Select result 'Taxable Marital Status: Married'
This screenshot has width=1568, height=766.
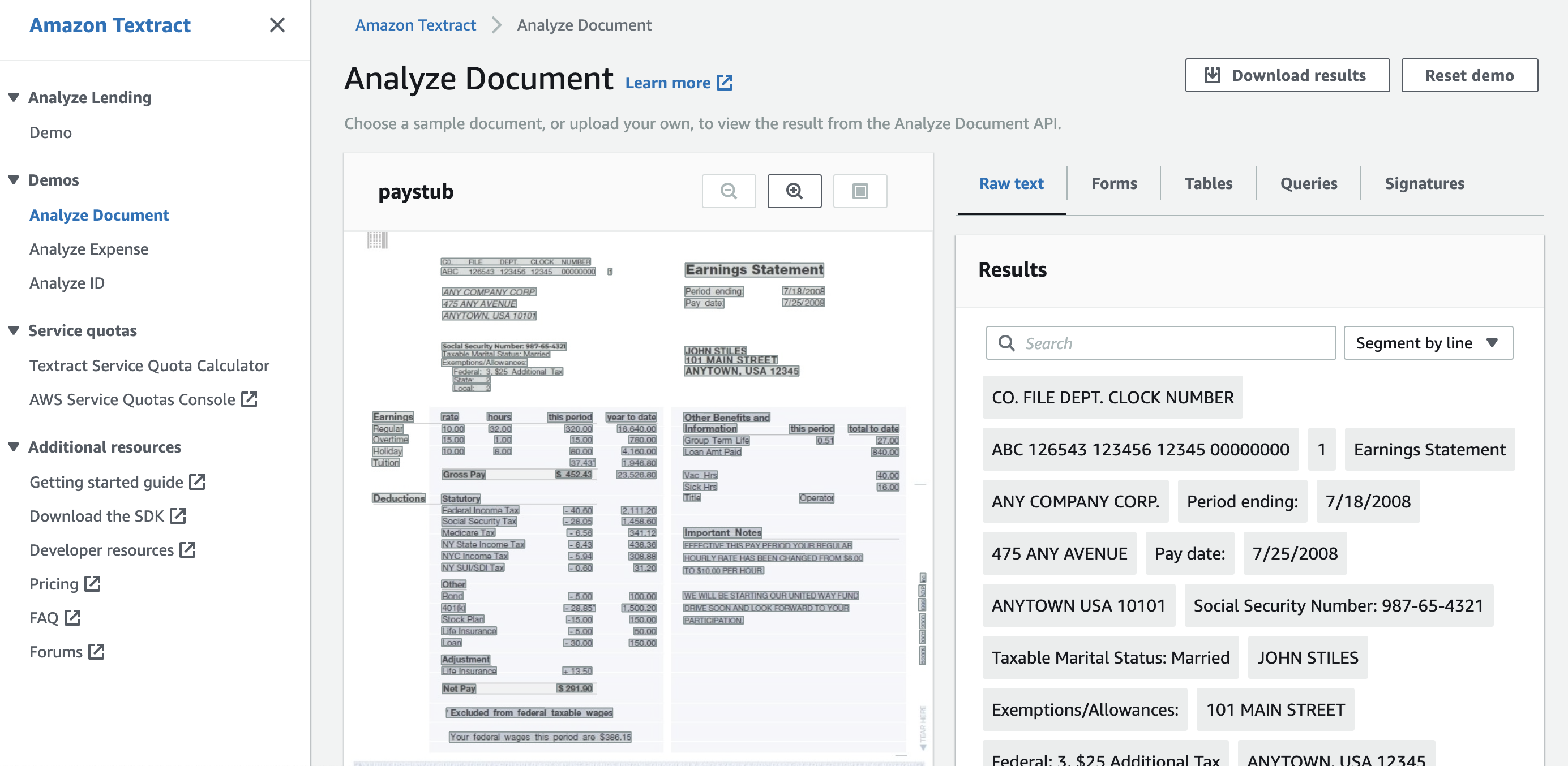1110,658
